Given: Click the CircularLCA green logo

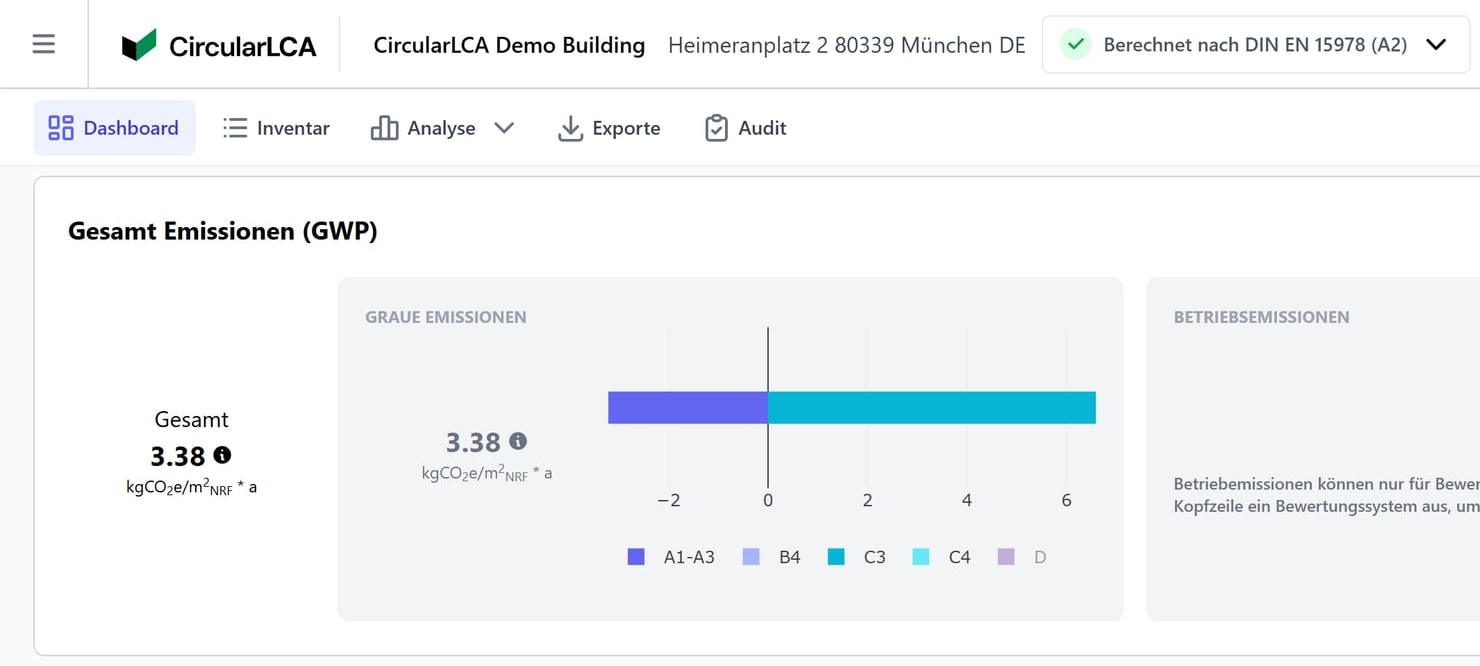Looking at the screenshot, I should pos(139,45).
